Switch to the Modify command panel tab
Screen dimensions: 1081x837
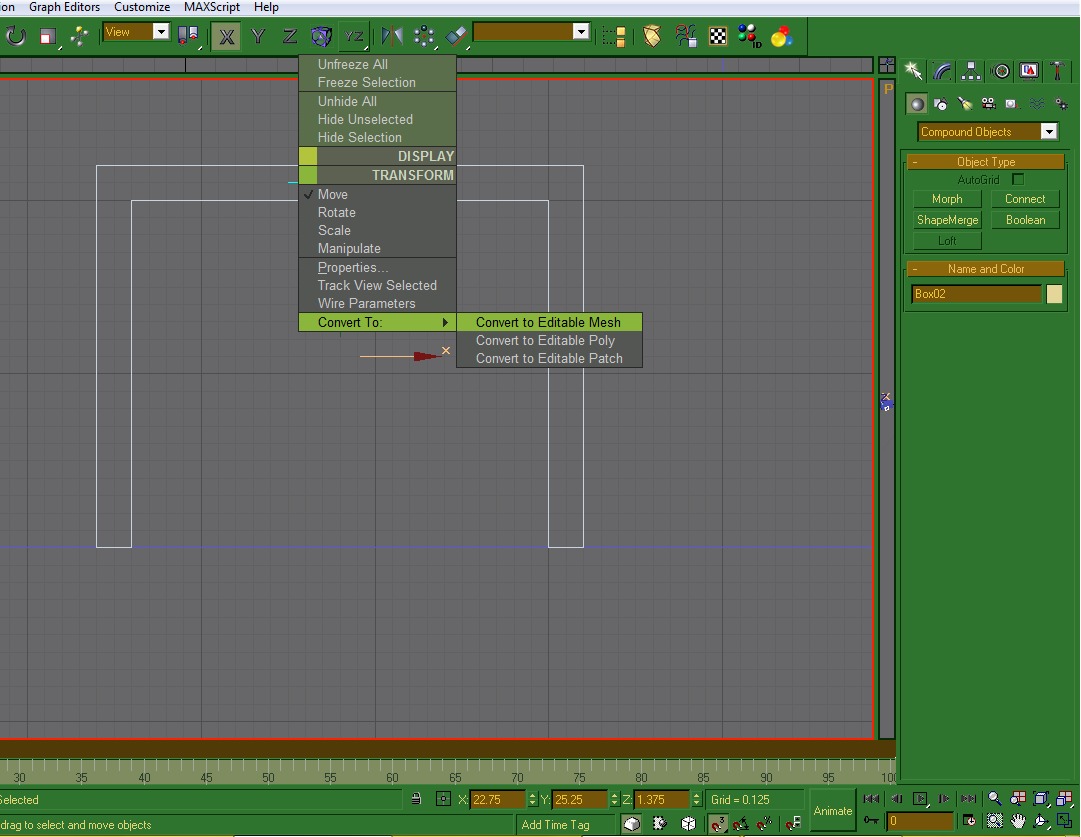coord(942,71)
